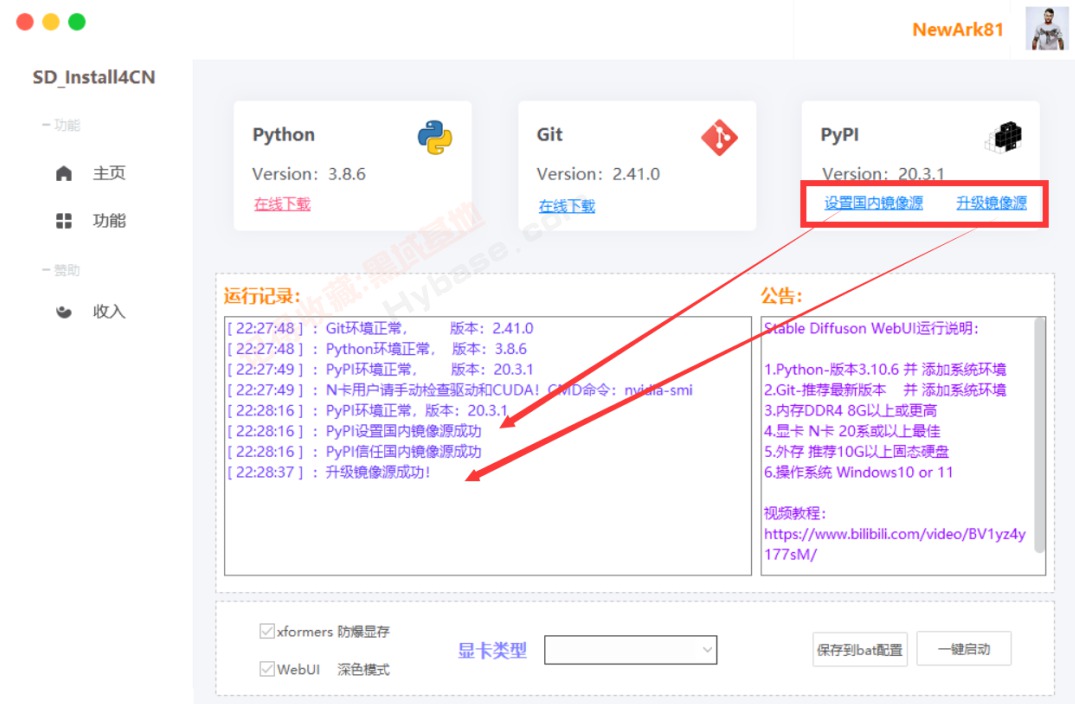The image size is (1075, 704).
Task: Click the Git card title
Action: click(550, 134)
